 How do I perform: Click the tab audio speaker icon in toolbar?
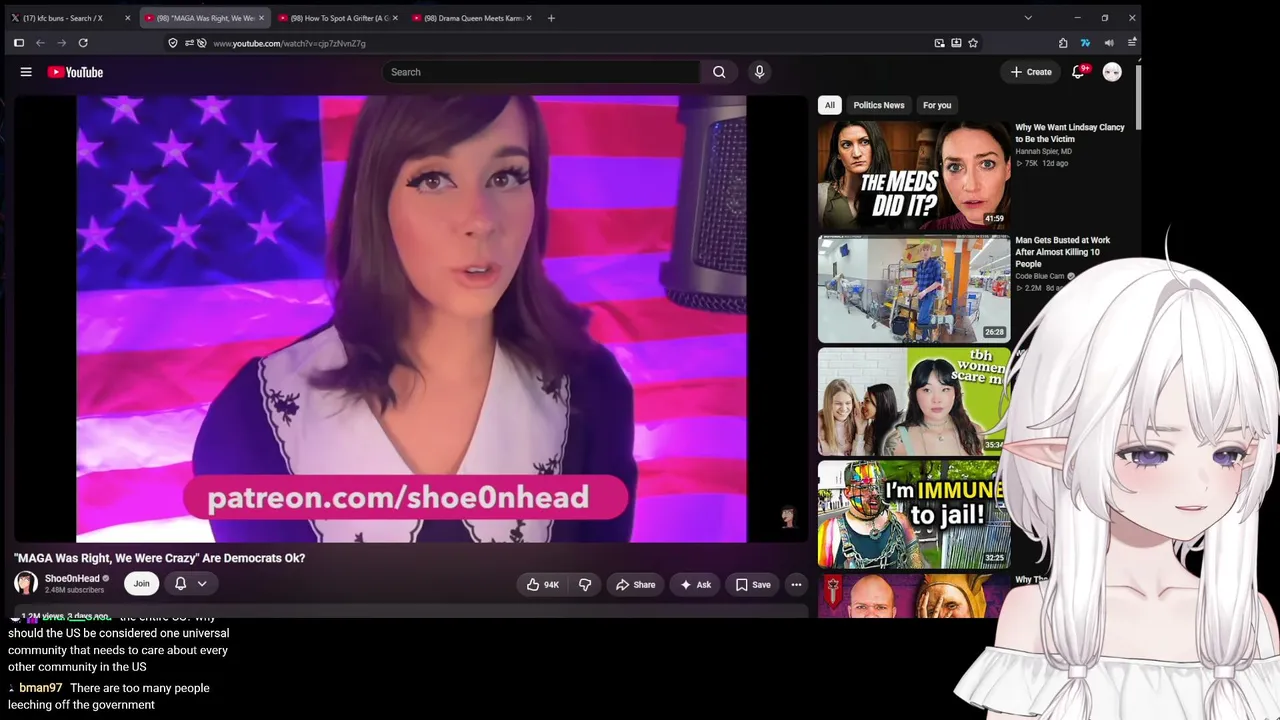click(1109, 43)
